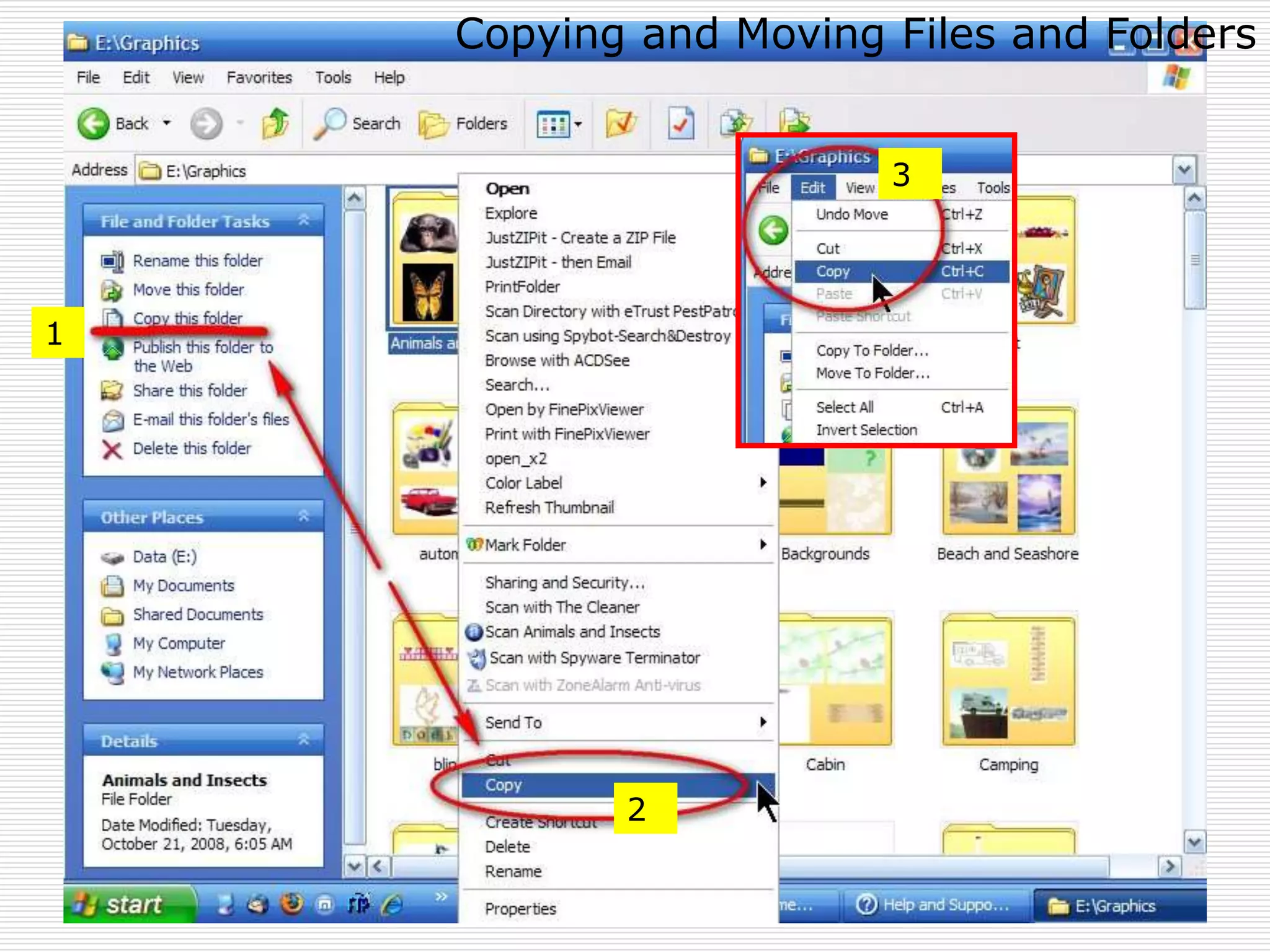The height and width of the screenshot is (952, 1270).
Task: Click the FTP program Quick Launch icon
Action: 358,905
